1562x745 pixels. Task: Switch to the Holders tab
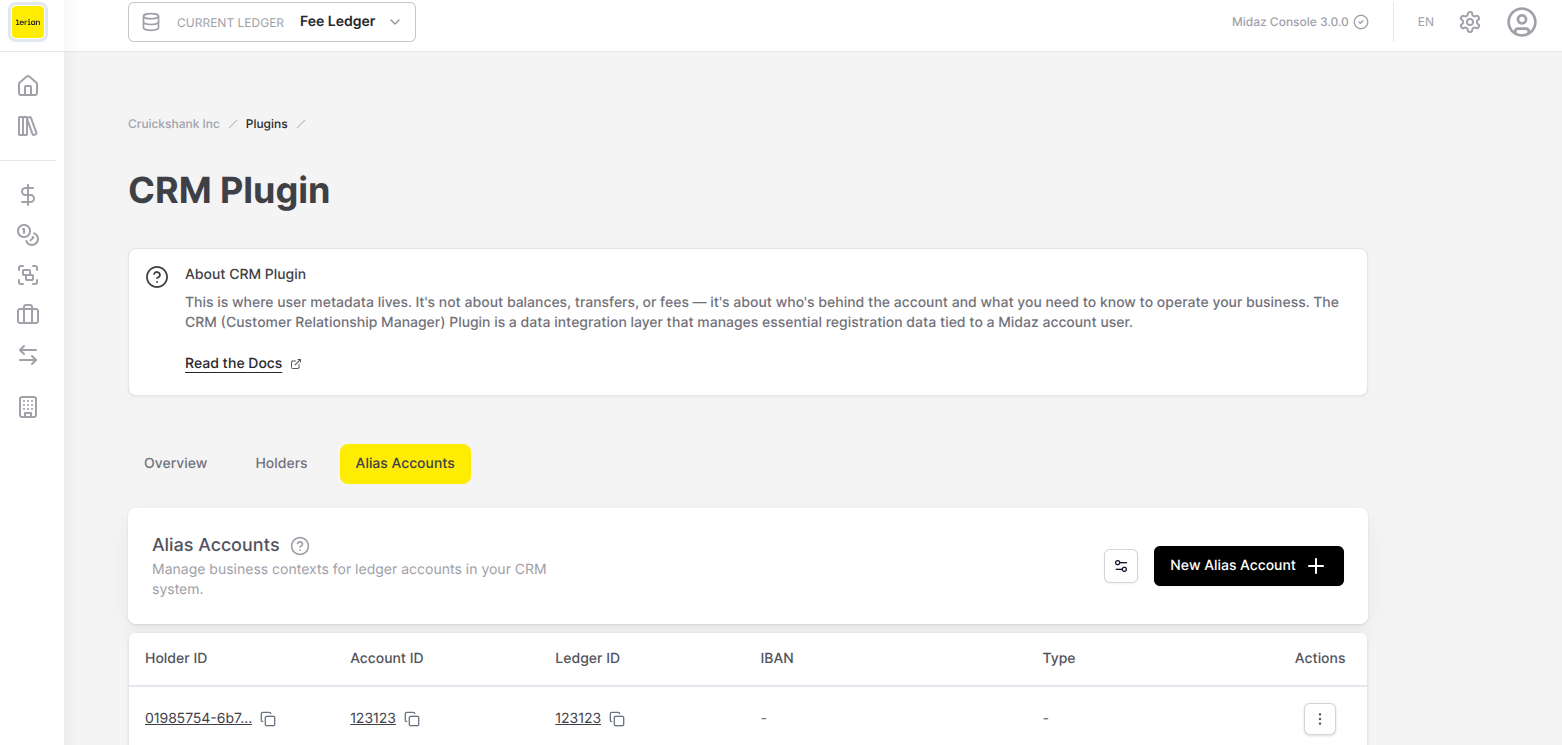pos(282,464)
